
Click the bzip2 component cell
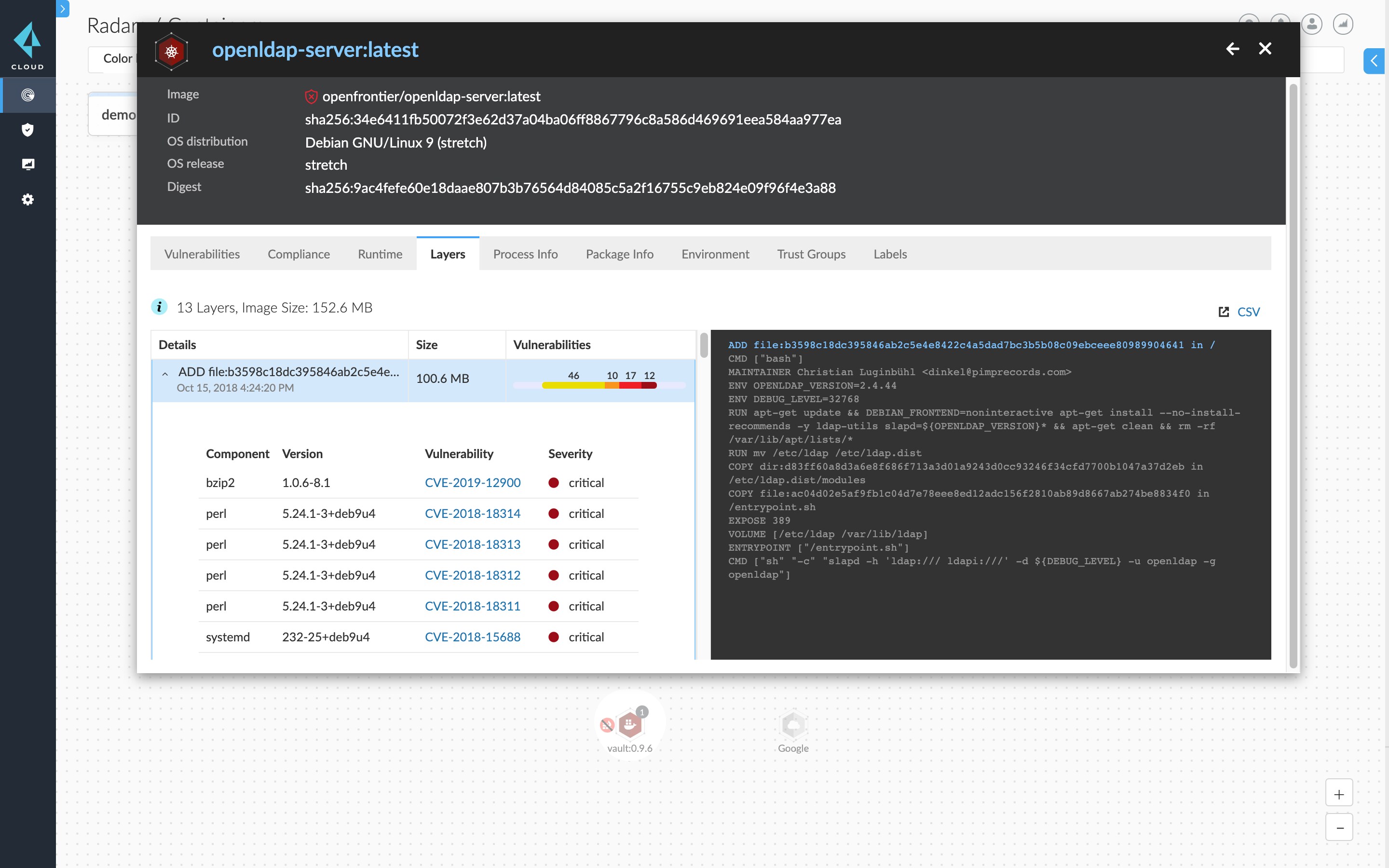(220, 482)
